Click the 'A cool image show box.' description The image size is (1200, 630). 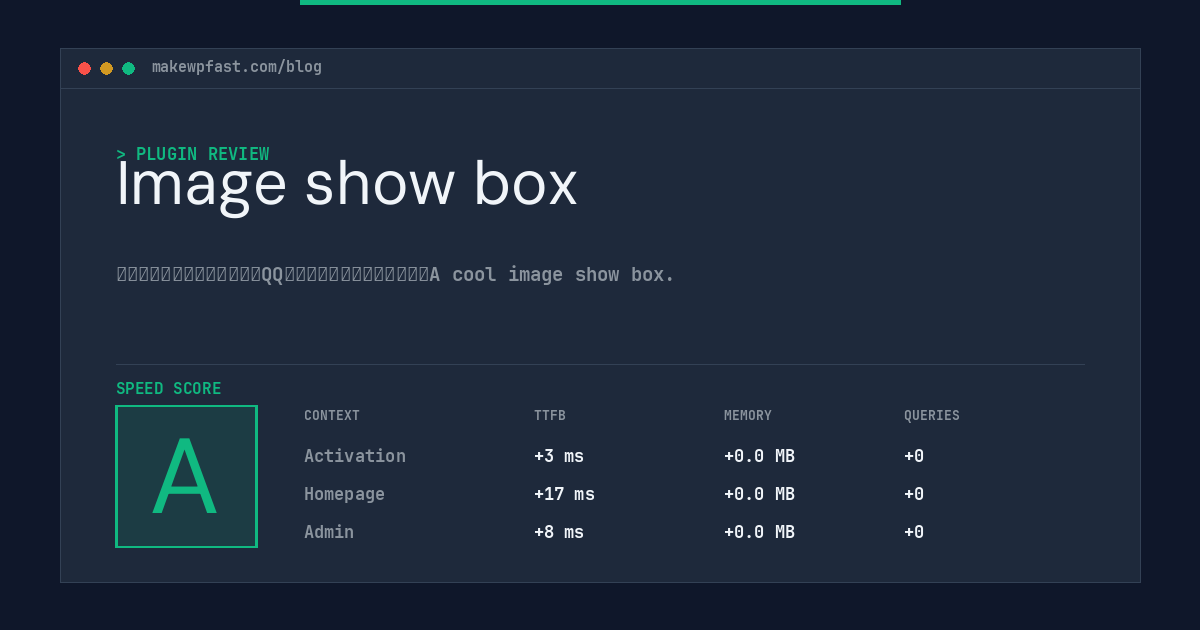click(x=552, y=274)
